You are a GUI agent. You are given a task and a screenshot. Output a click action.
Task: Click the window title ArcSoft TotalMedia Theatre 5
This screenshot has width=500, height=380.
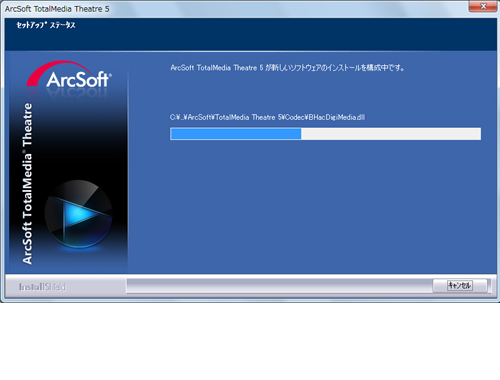[x=57, y=9]
